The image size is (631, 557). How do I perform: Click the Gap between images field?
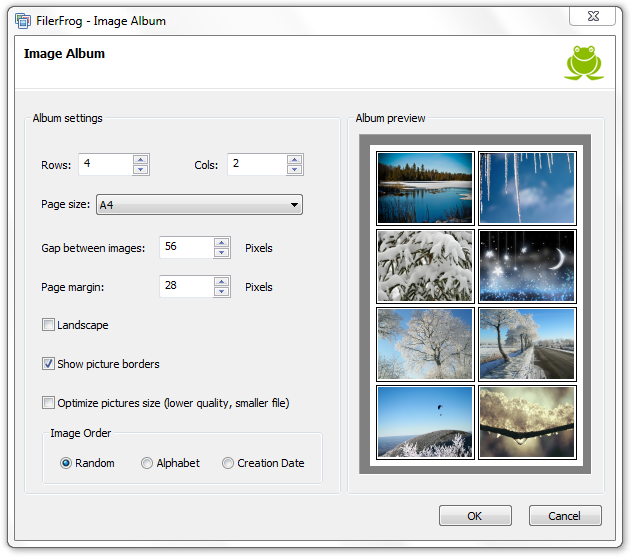(187, 247)
